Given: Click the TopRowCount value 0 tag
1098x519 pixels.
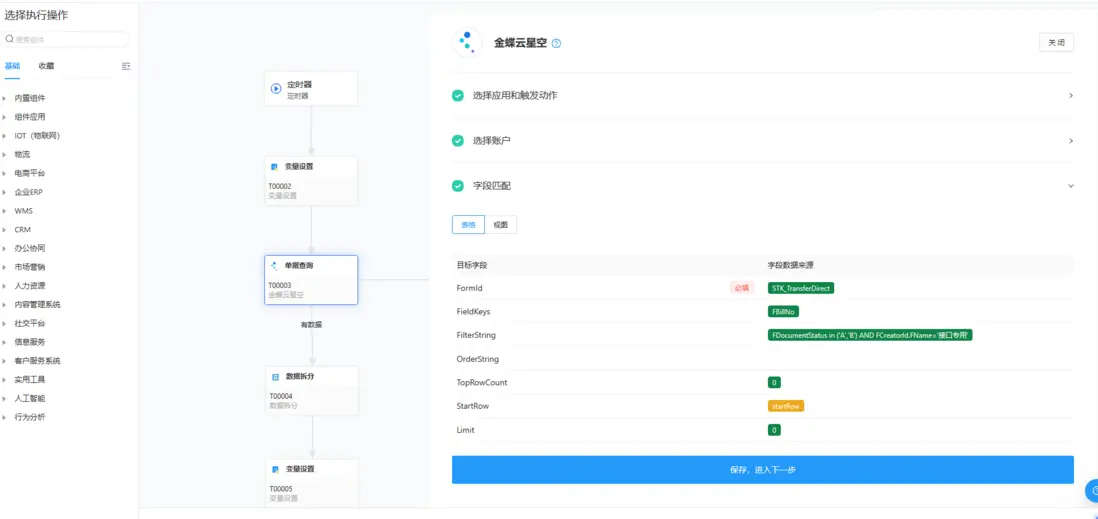Looking at the screenshot, I should [774, 382].
